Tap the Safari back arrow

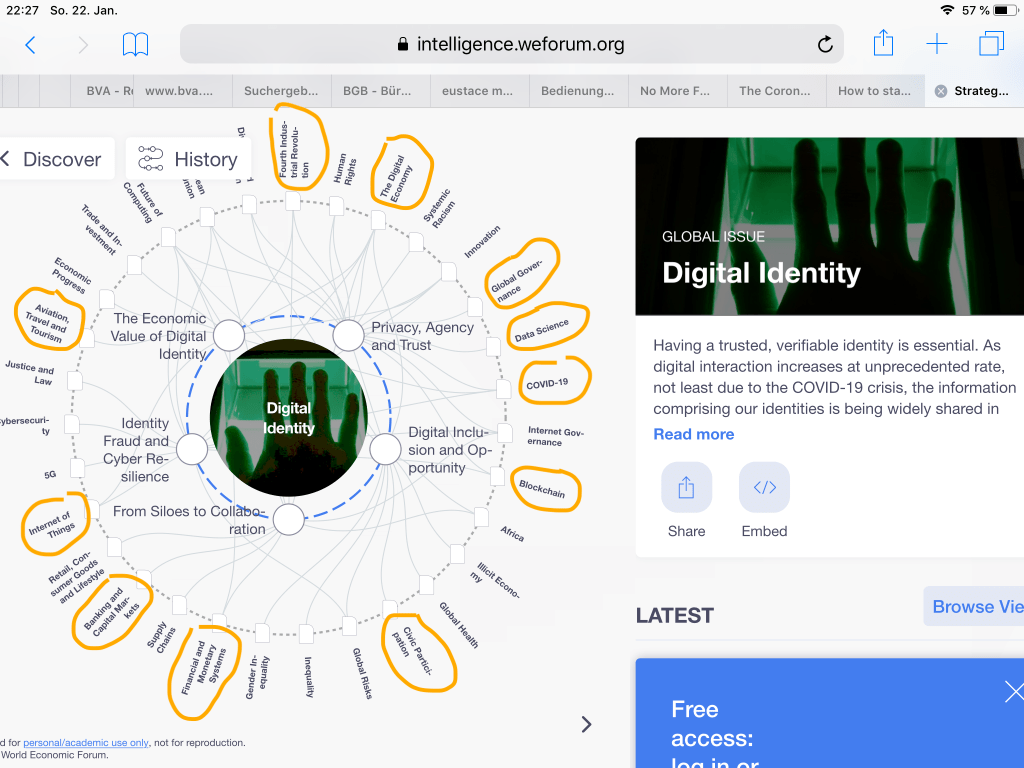[30, 44]
